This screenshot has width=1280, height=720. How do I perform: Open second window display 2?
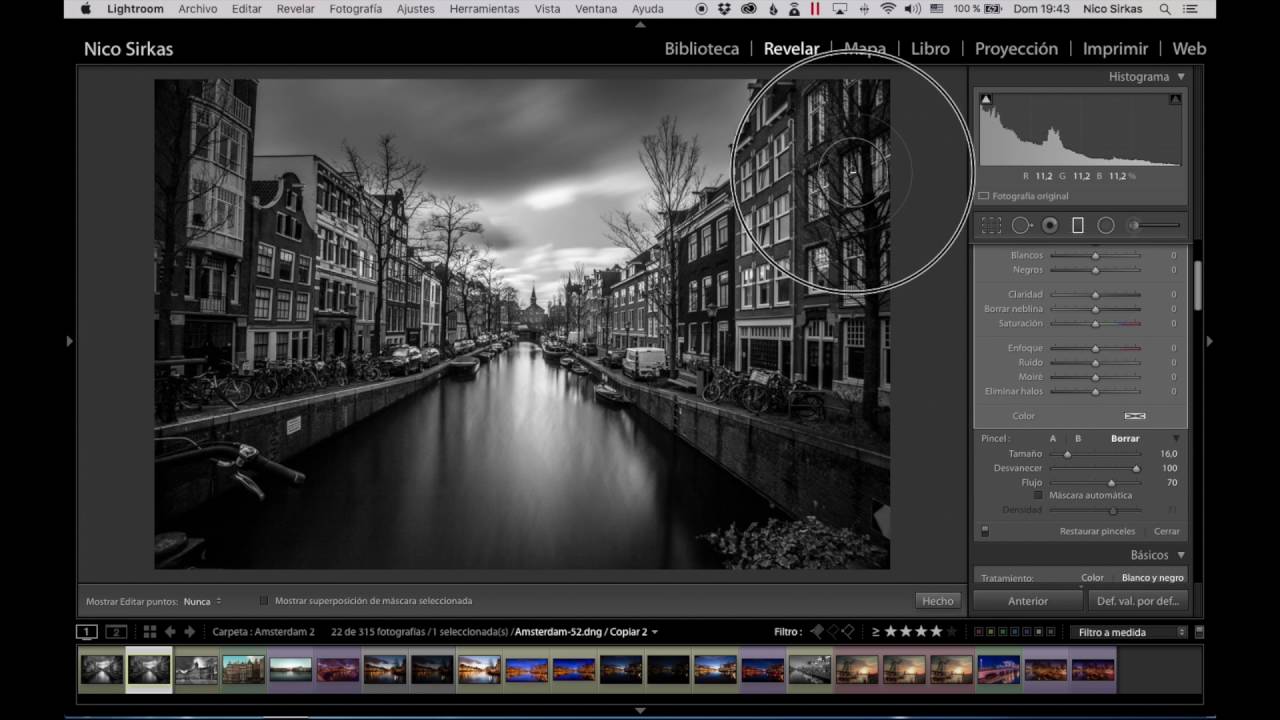tap(117, 632)
